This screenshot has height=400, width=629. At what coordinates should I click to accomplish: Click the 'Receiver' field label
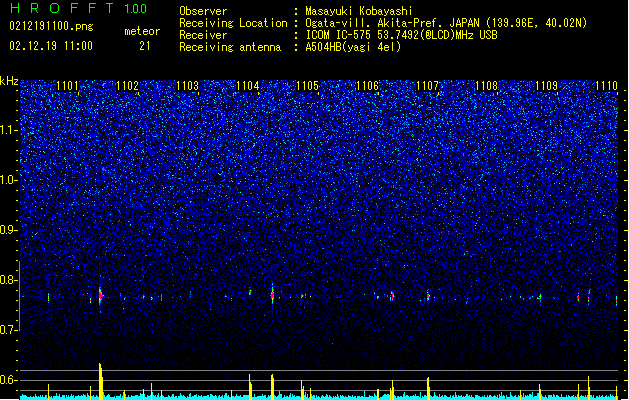click(x=203, y=35)
